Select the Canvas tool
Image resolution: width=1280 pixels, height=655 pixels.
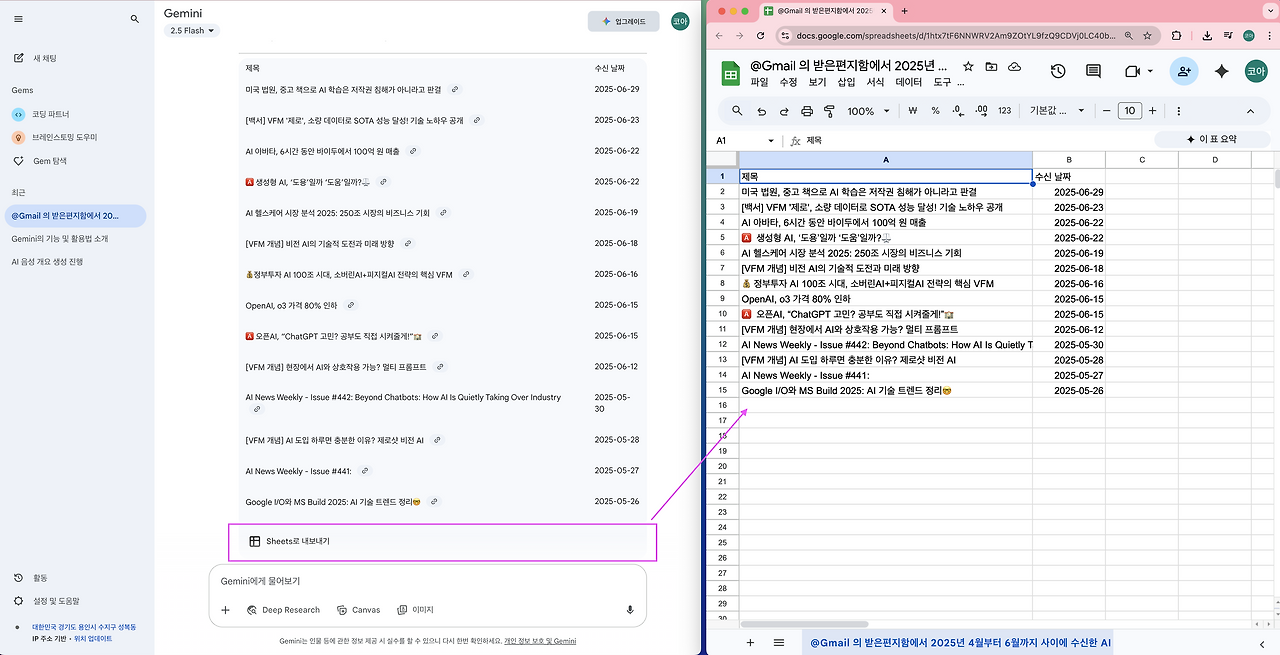[x=359, y=610]
